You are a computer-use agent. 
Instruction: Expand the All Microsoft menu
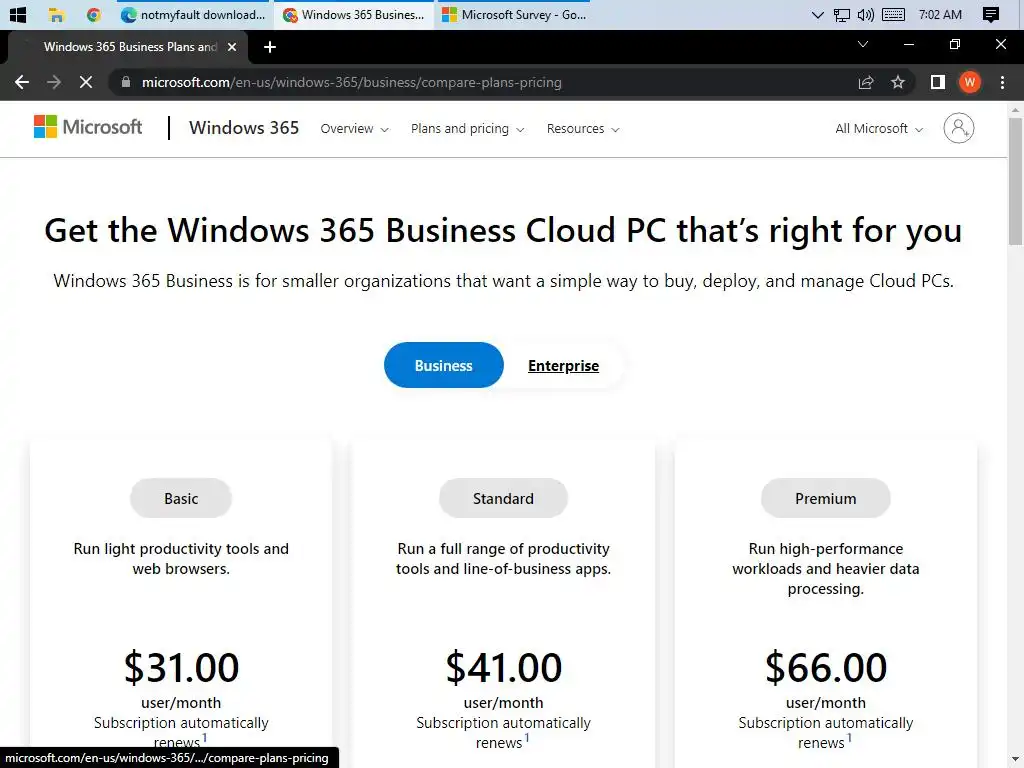tap(879, 129)
